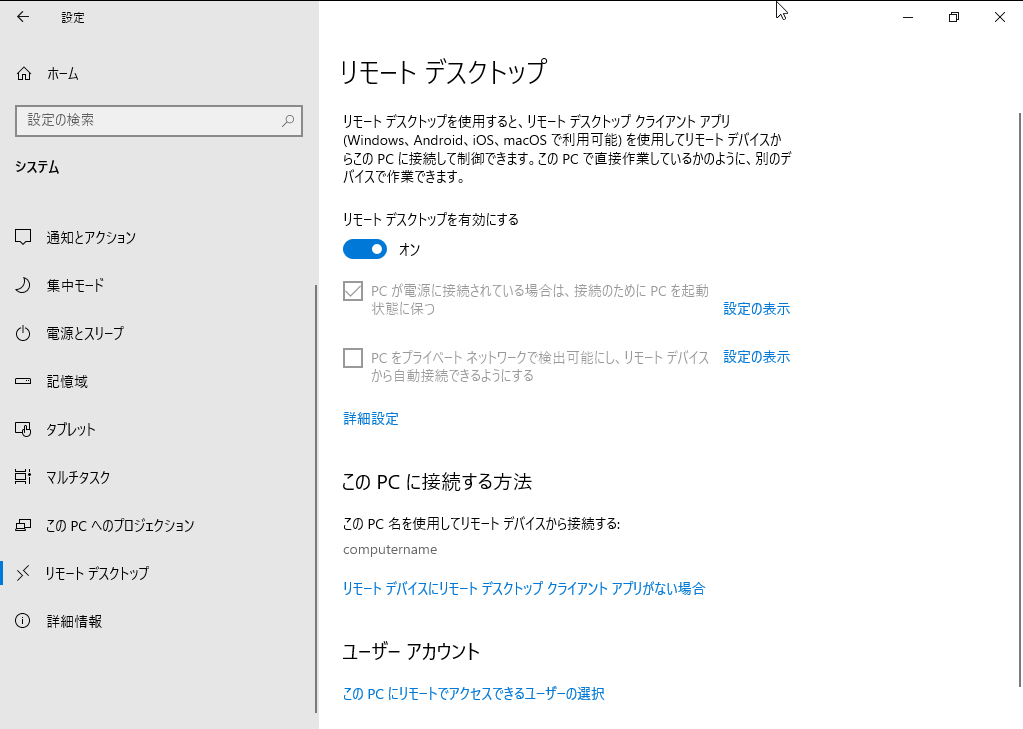
Task: Click the search magnifier icon
Action: pyautogui.click(x=288, y=120)
